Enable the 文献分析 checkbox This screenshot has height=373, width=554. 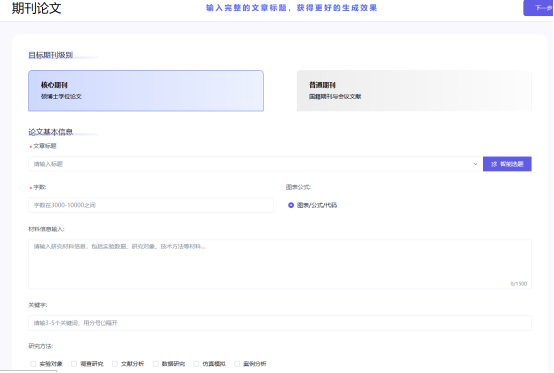tap(115, 364)
